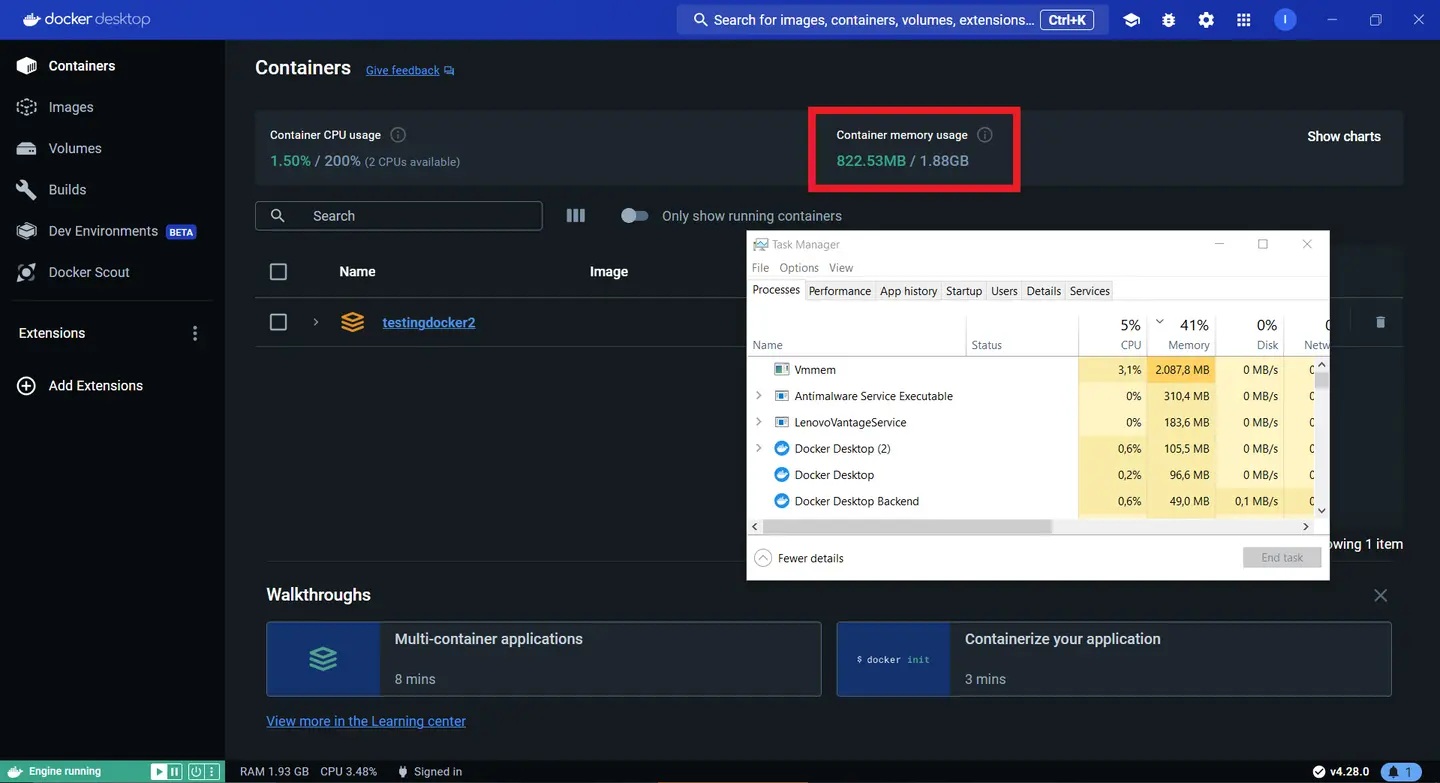The height and width of the screenshot is (783, 1440).
Task: Open Docker Desktop settings gear
Action: point(1206,20)
